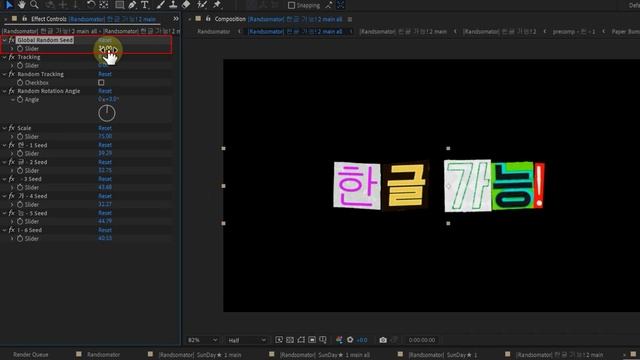Select the Puppet Pin tool
The height and width of the screenshot is (360, 640).
point(217,5)
